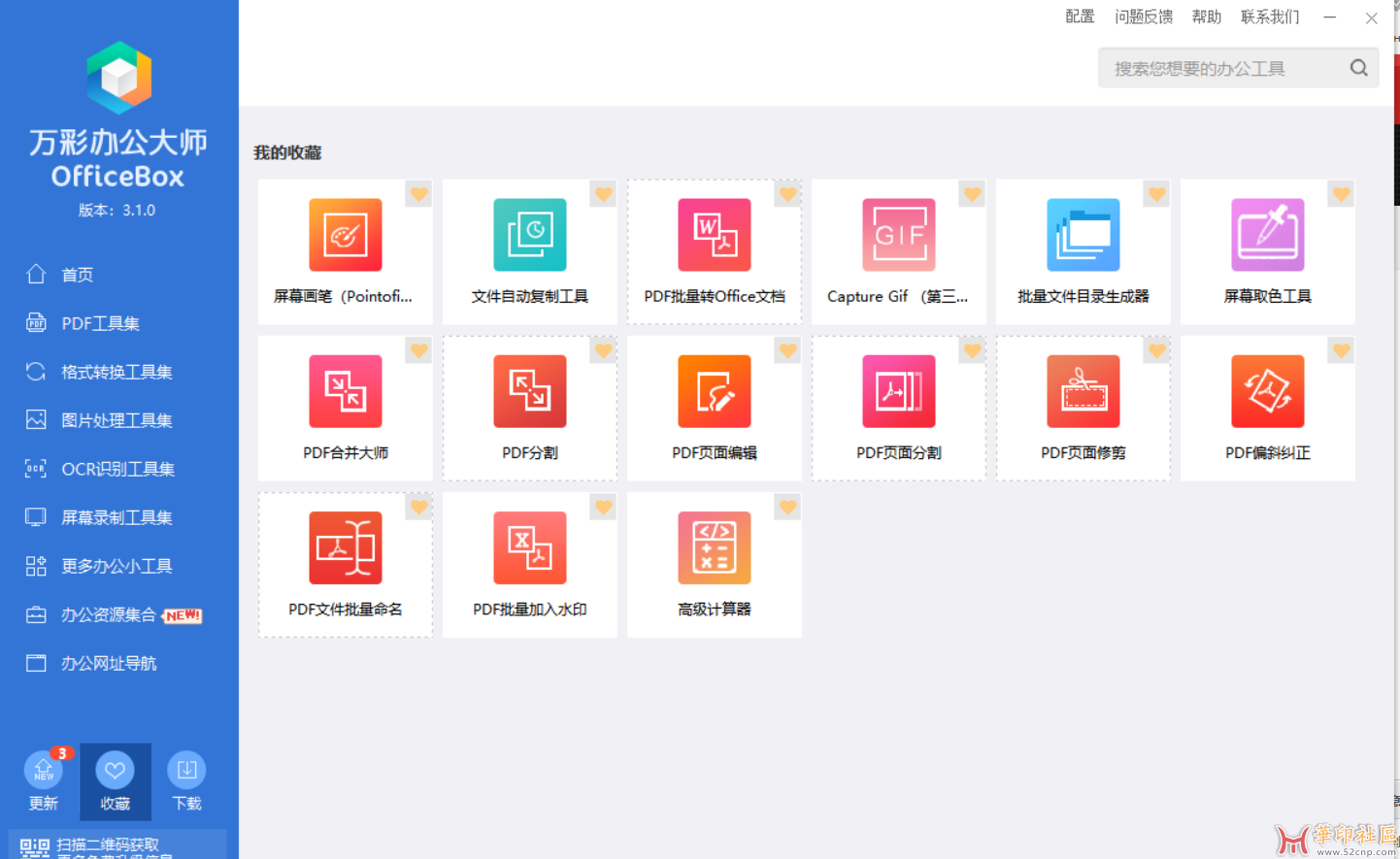Toggle favorite heart on 高级计算器
The width and height of the screenshot is (1400, 859).
[x=787, y=507]
